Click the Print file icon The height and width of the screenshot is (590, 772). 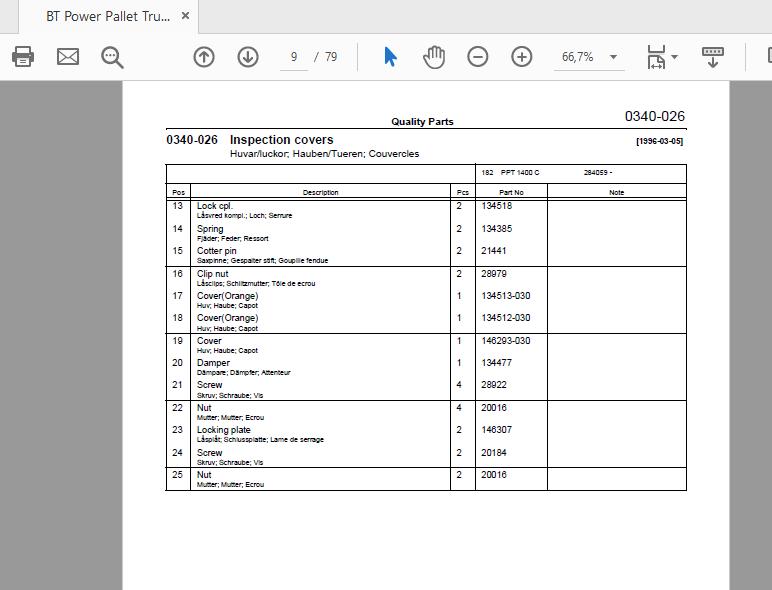(x=23, y=57)
